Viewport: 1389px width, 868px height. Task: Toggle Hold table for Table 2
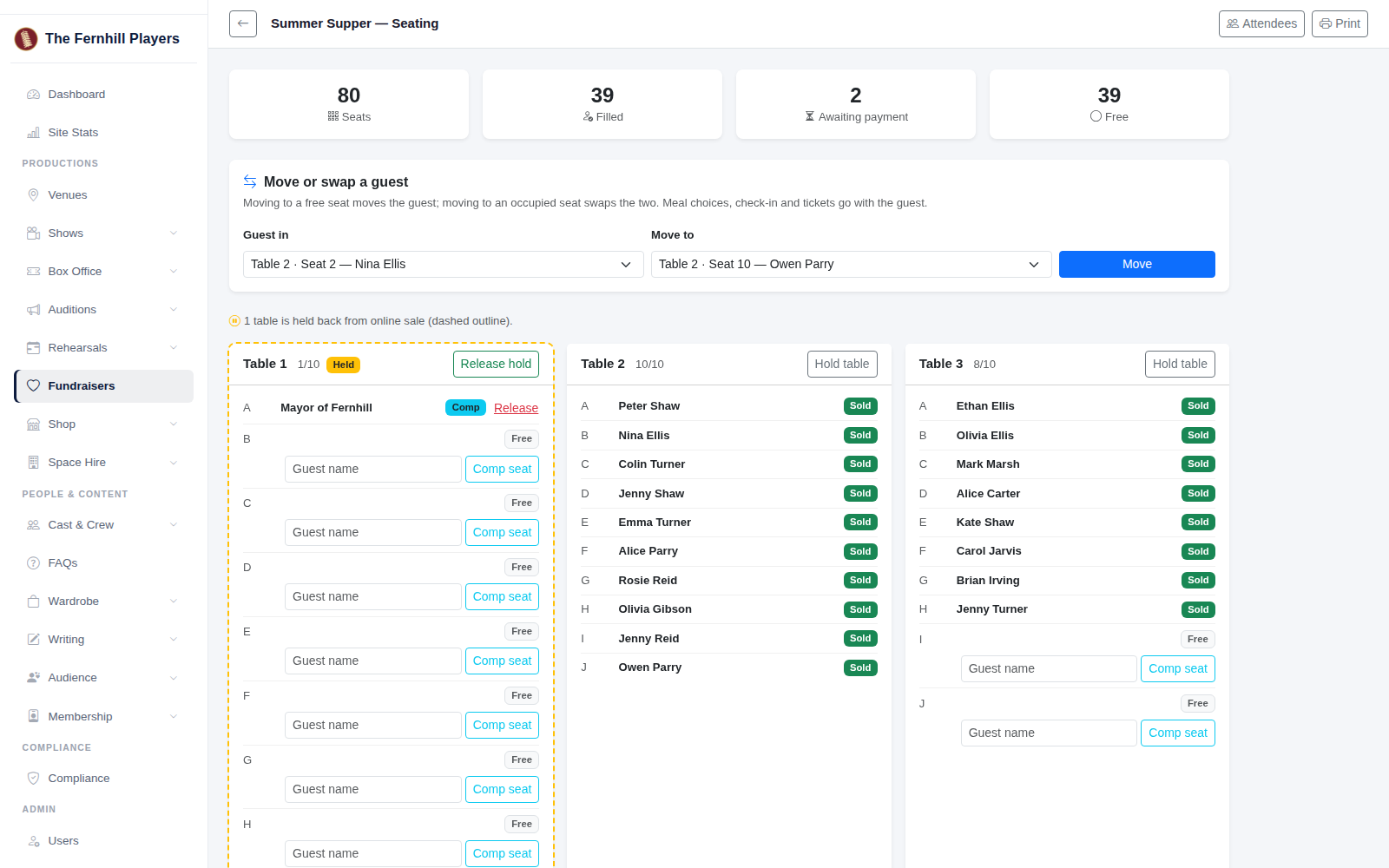[842, 365]
